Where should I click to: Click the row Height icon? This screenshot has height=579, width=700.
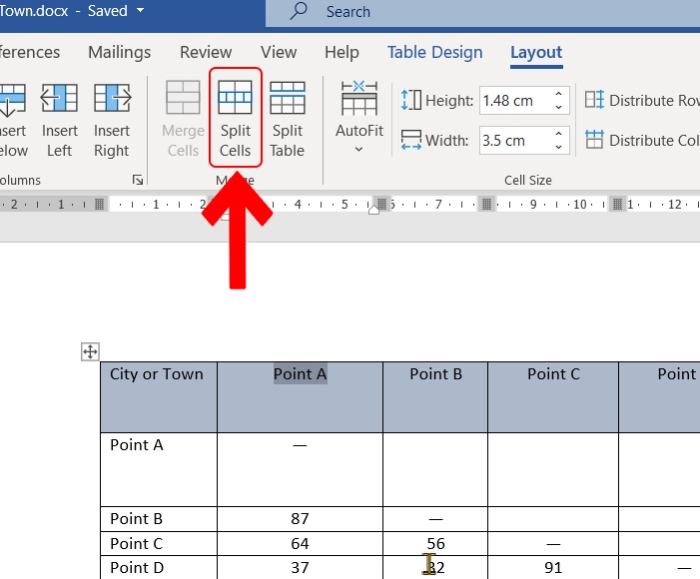[x=411, y=100]
